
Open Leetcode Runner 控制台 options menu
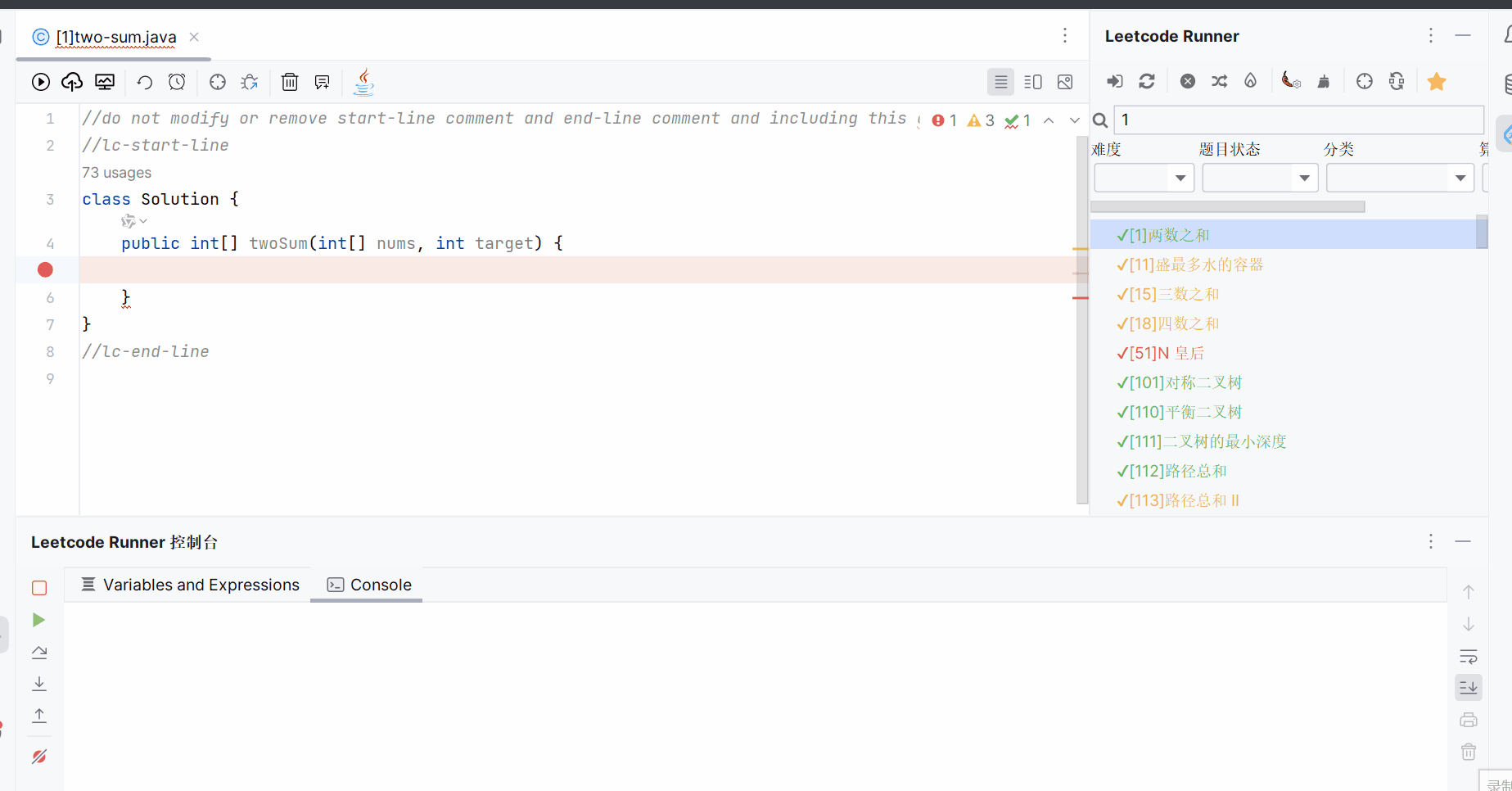click(1431, 541)
